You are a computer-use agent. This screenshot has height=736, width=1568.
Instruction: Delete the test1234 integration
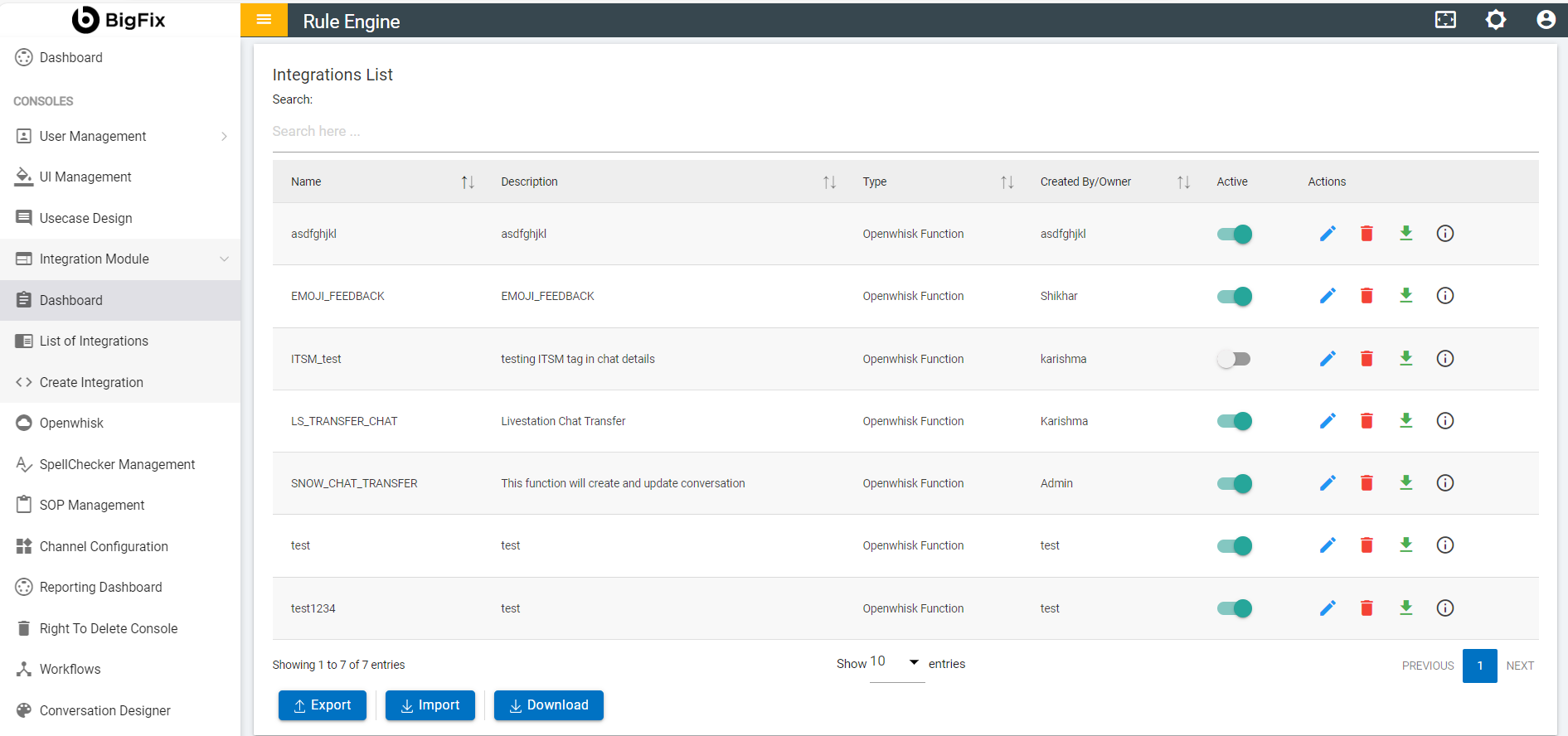pyautogui.click(x=1367, y=608)
